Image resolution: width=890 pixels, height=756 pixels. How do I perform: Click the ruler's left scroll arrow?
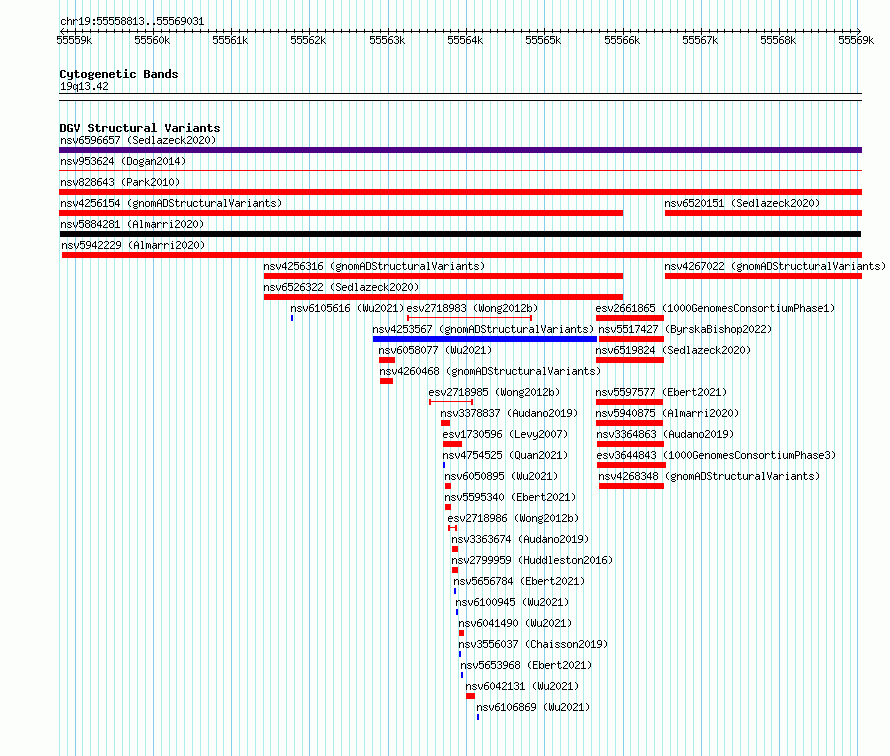tap(62, 31)
